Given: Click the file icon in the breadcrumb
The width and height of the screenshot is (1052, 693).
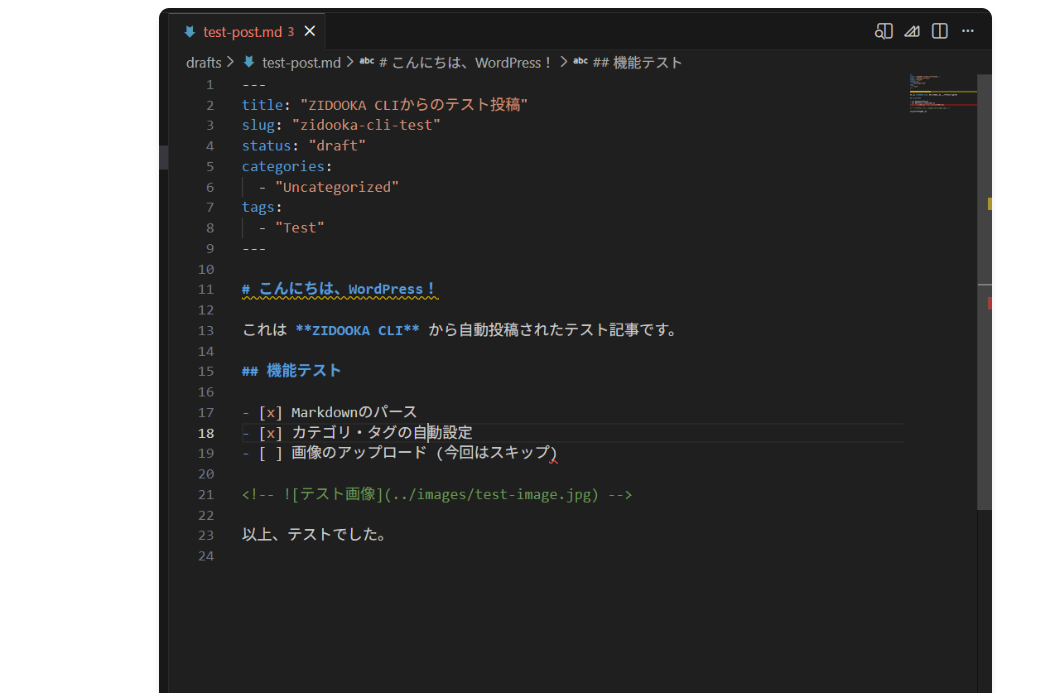Looking at the screenshot, I should (249, 62).
